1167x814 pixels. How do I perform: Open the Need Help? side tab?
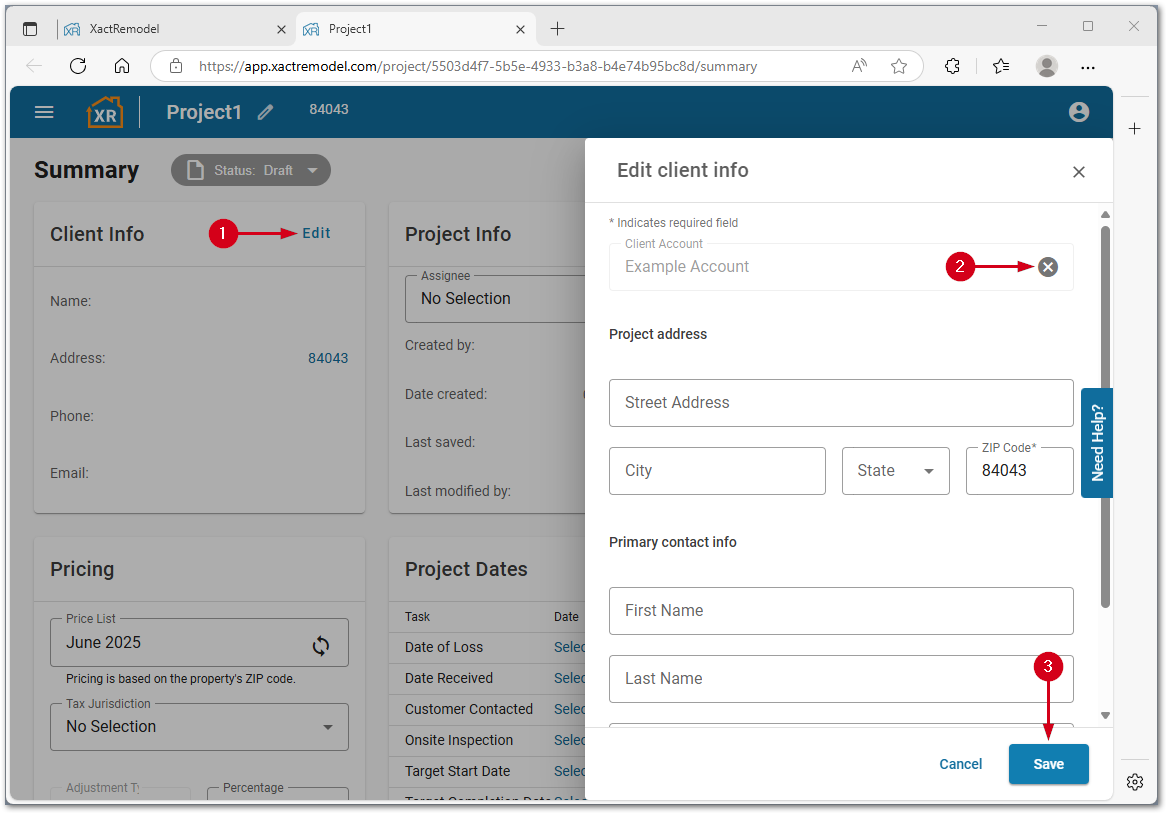1096,443
